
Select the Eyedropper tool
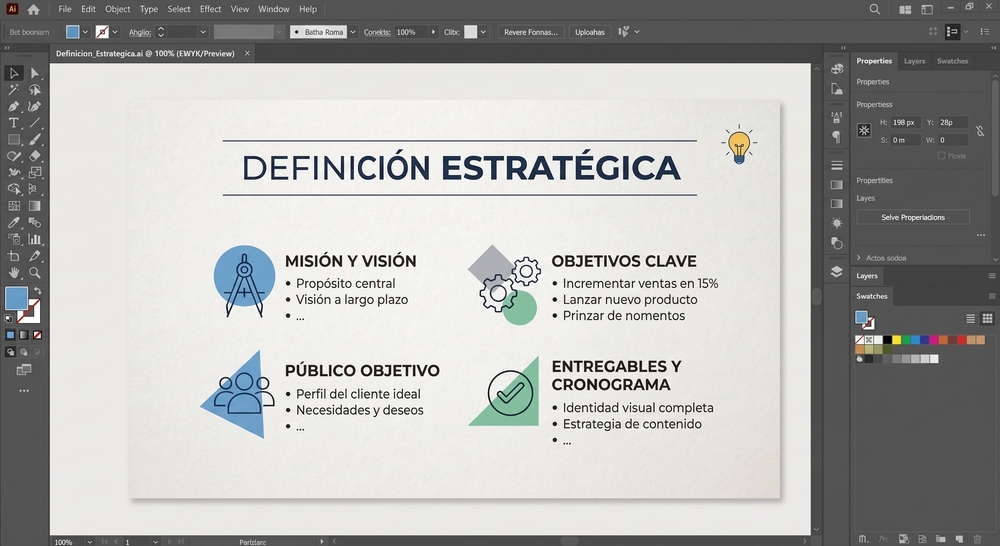pos(13,223)
